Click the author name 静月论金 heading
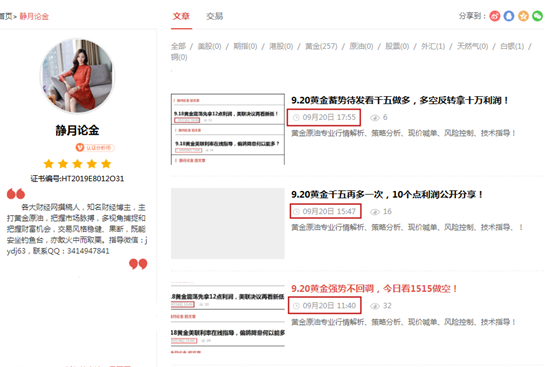The image size is (550, 367). pos(77,131)
